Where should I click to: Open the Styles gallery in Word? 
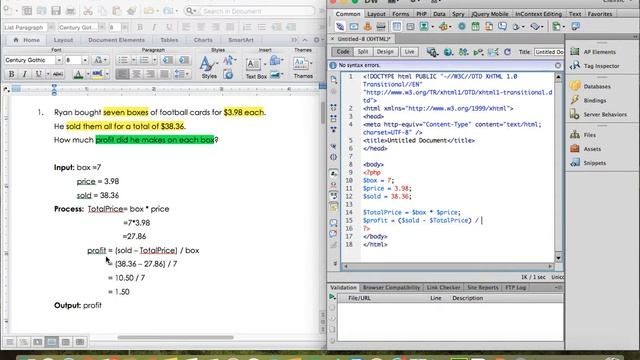(x=209, y=67)
